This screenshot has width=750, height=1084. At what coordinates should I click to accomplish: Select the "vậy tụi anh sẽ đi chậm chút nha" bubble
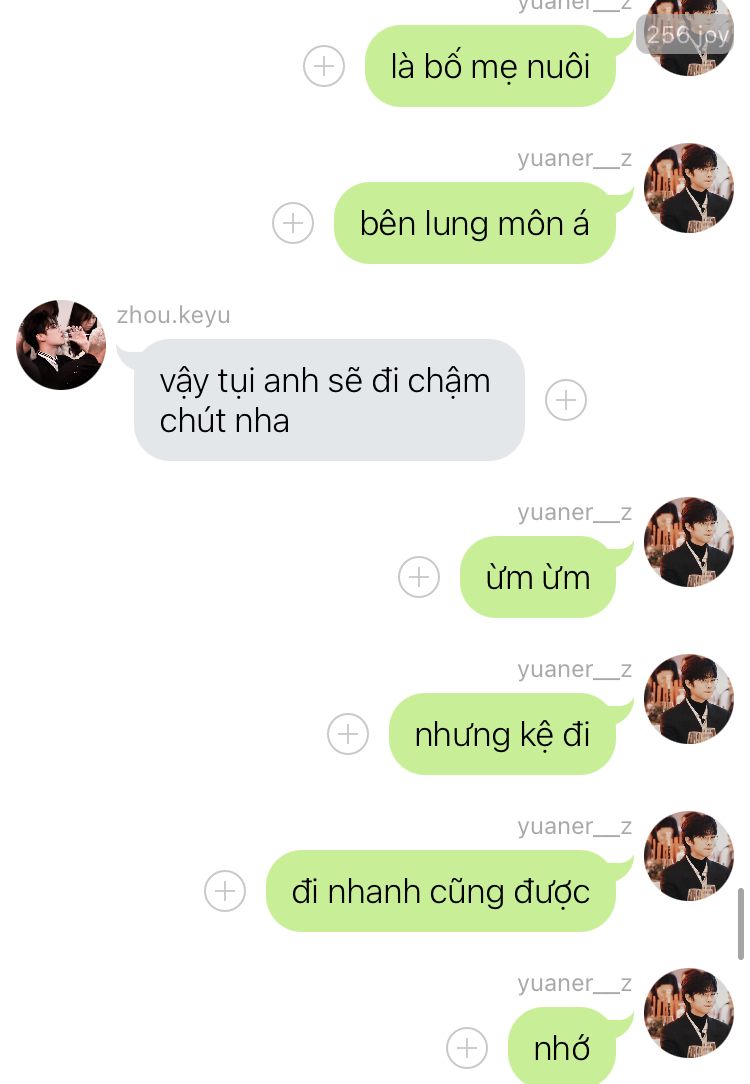(329, 400)
